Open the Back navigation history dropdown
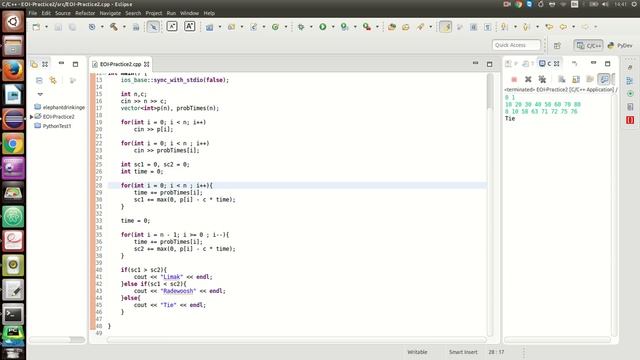Viewport: 640px width, 360px height. 573,27
